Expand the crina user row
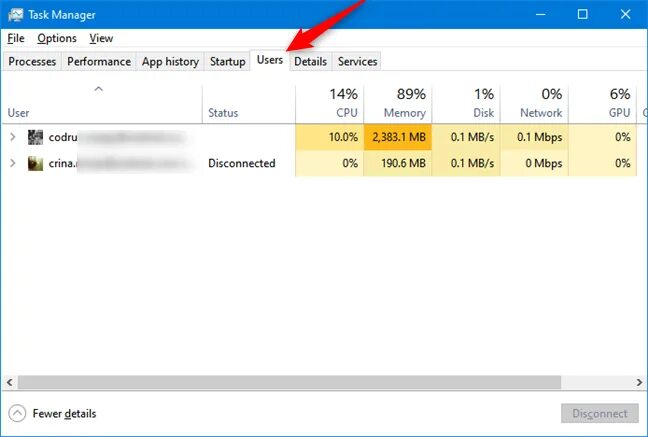 (x=12, y=163)
